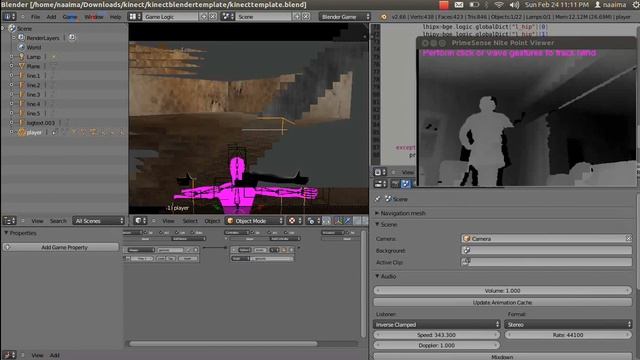Open the Wi-Fi network indicator

click(x=499, y=5)
